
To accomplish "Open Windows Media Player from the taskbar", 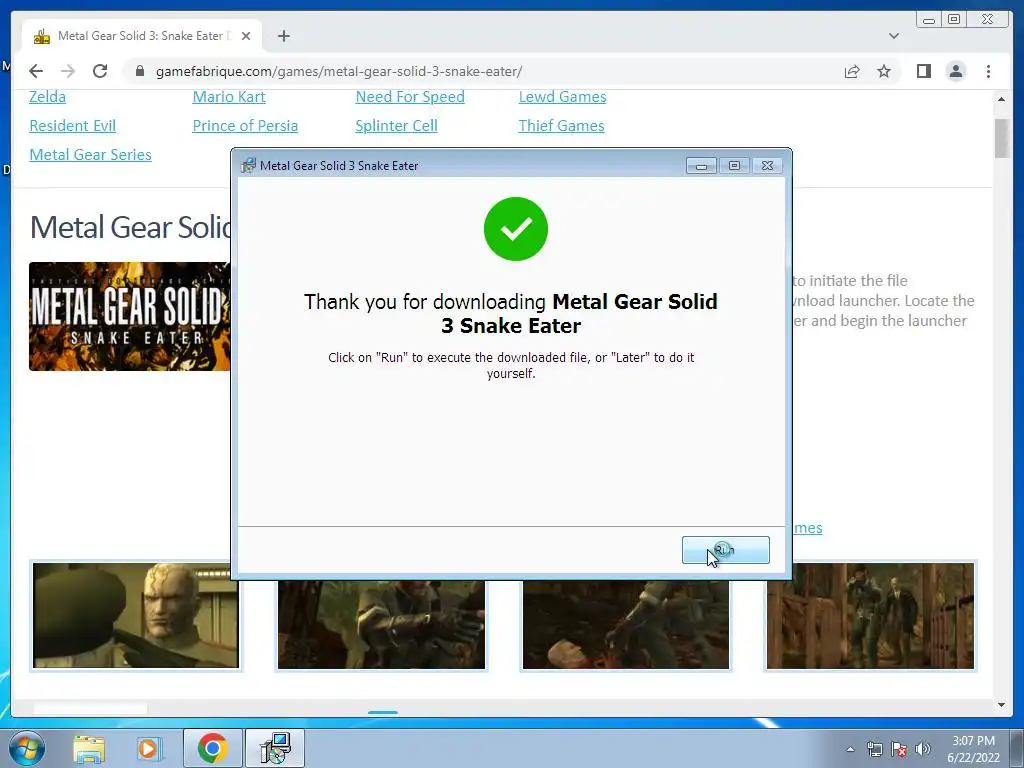I will [x=148, y=748].
